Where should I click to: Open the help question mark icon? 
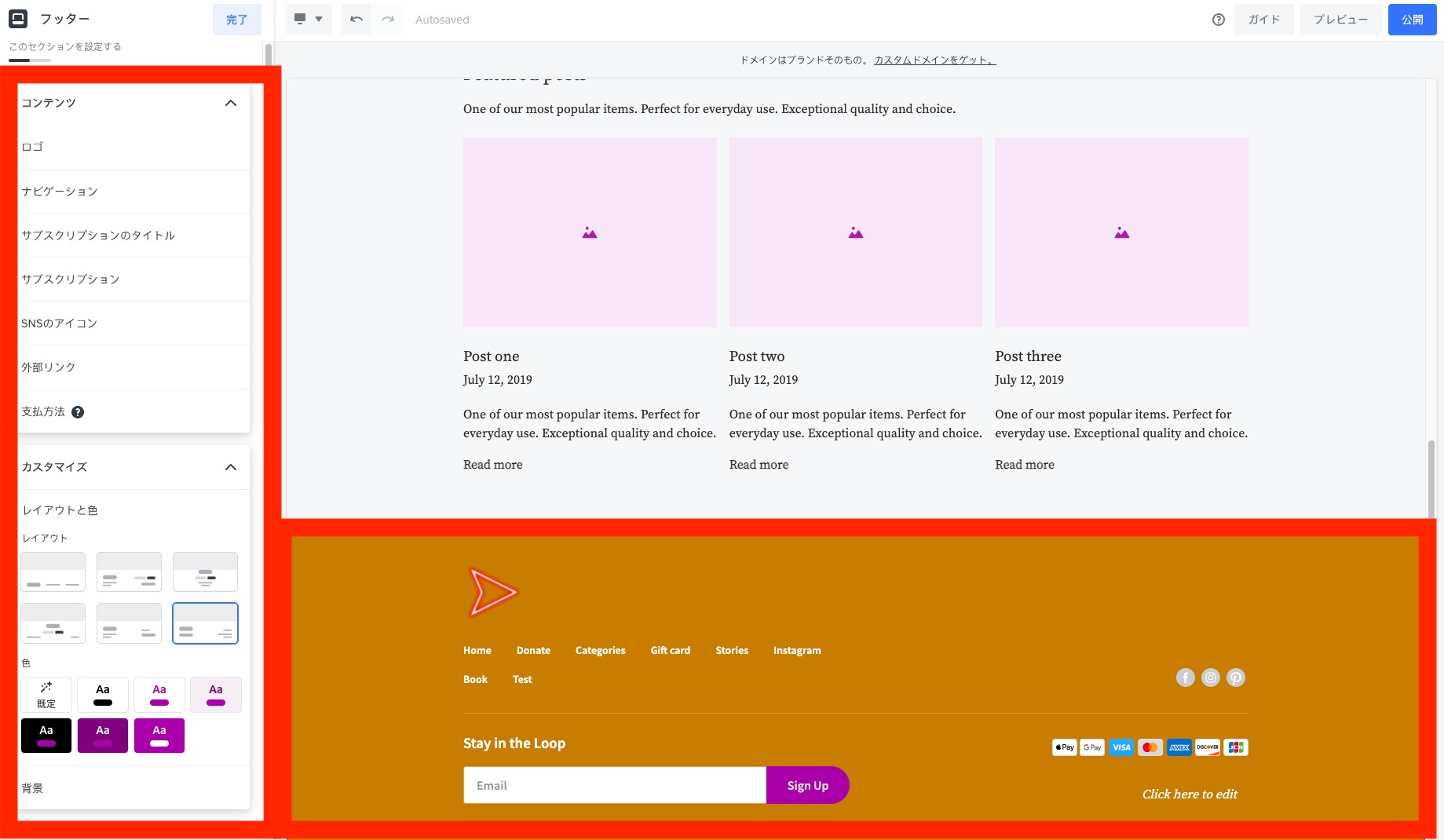(x=1218, y=20)
